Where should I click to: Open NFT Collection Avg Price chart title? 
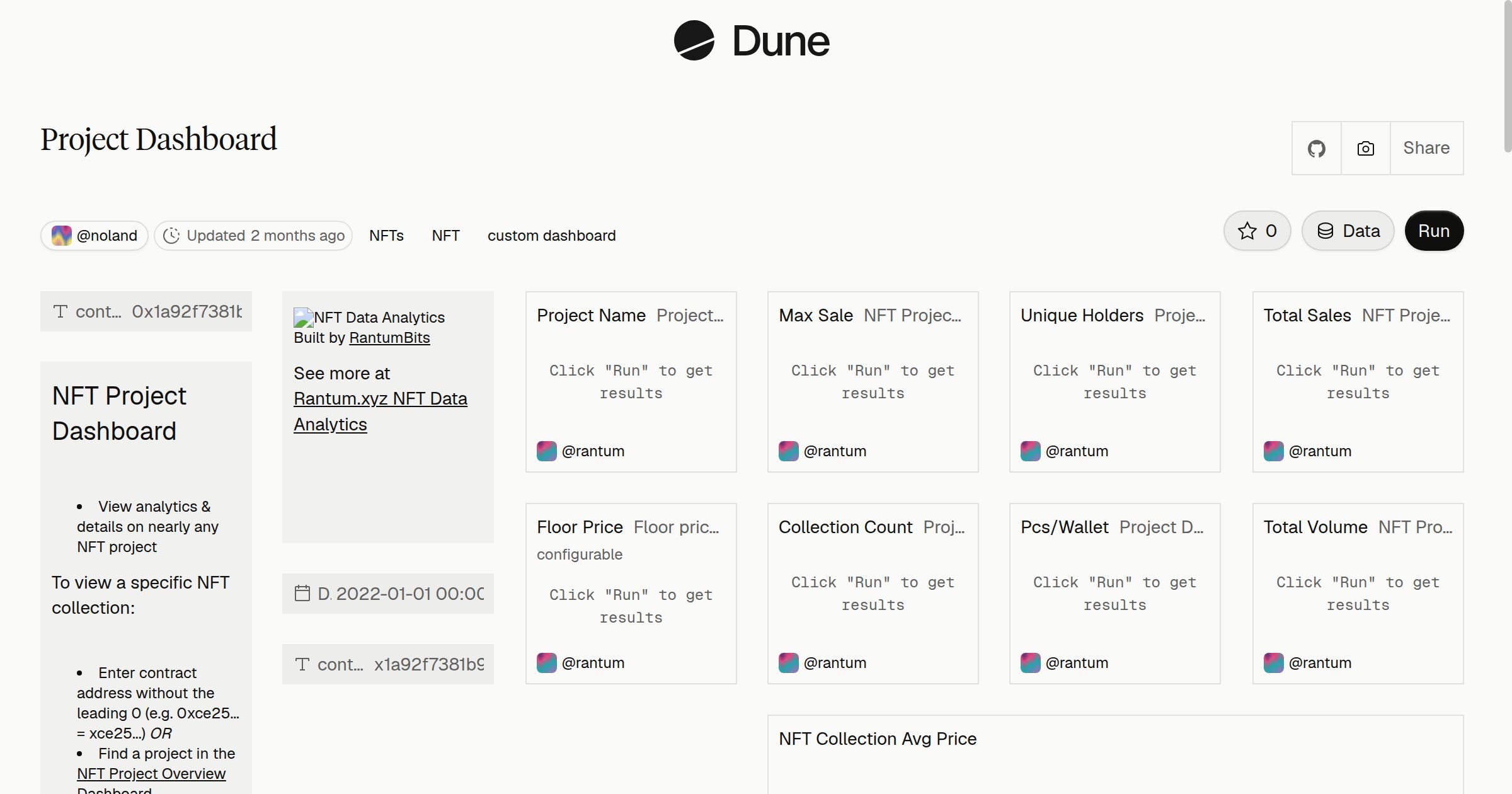coord(878,739)
